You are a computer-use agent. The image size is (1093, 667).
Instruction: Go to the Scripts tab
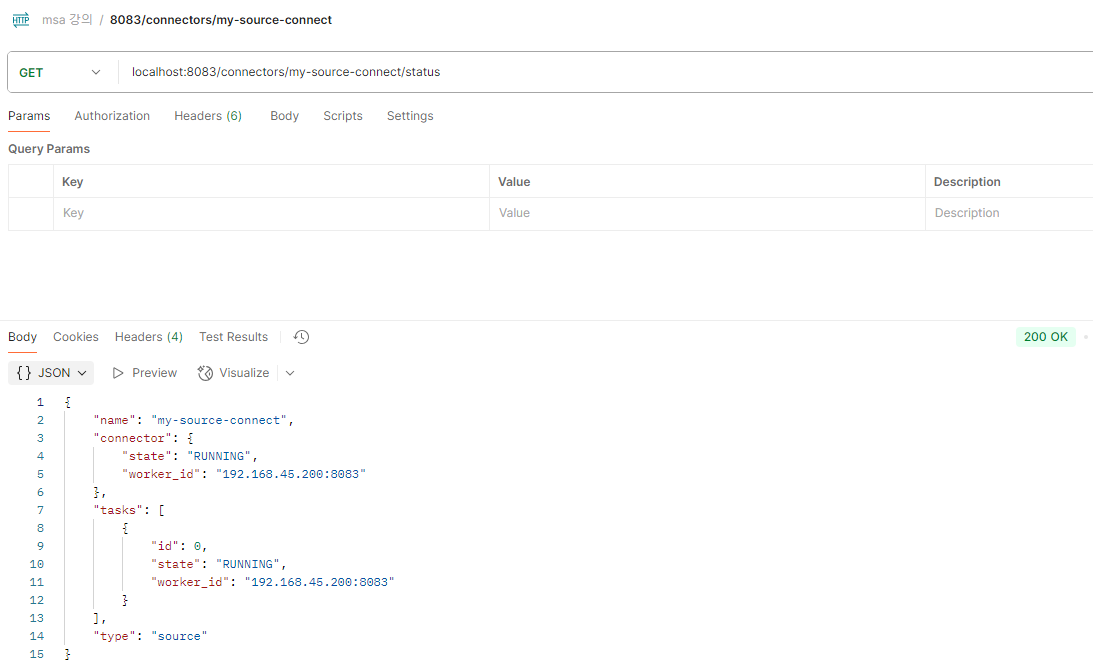pos(343,116)
